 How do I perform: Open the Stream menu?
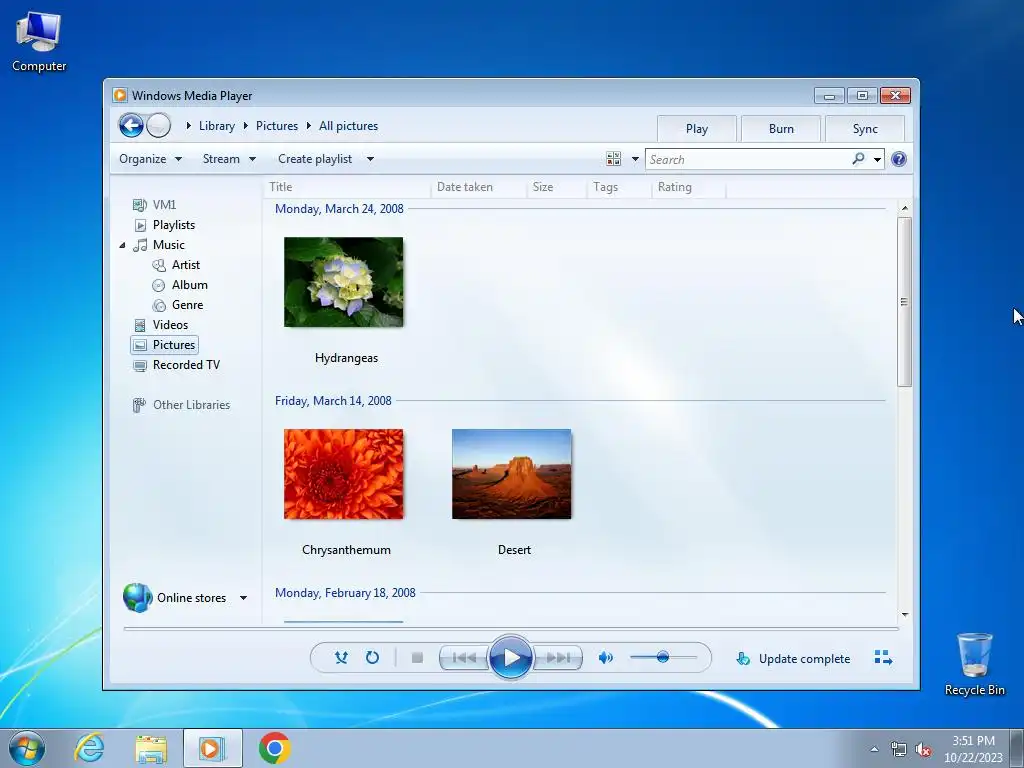coord(229,159)
